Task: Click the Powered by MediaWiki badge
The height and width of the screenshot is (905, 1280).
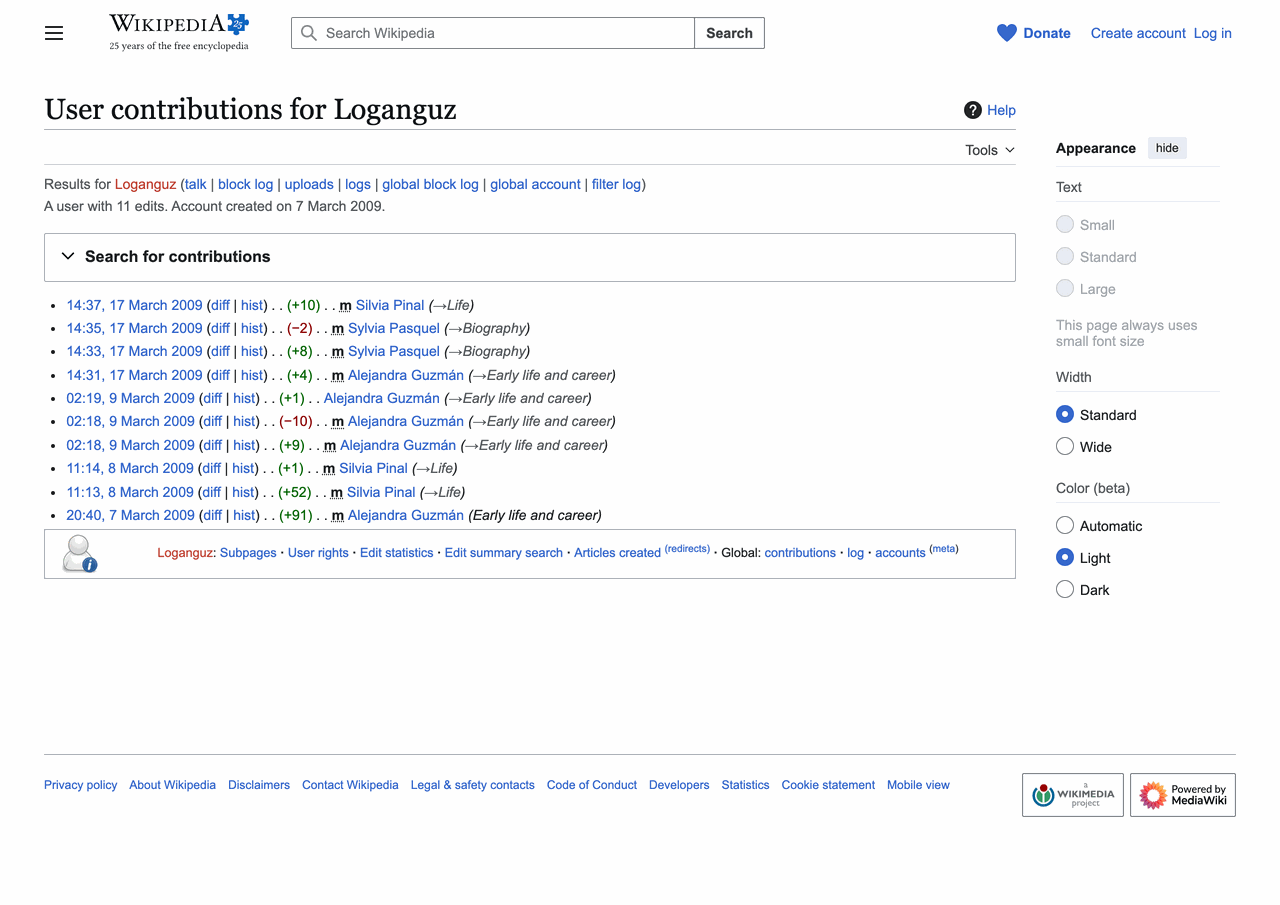Action: [1183, 795]
